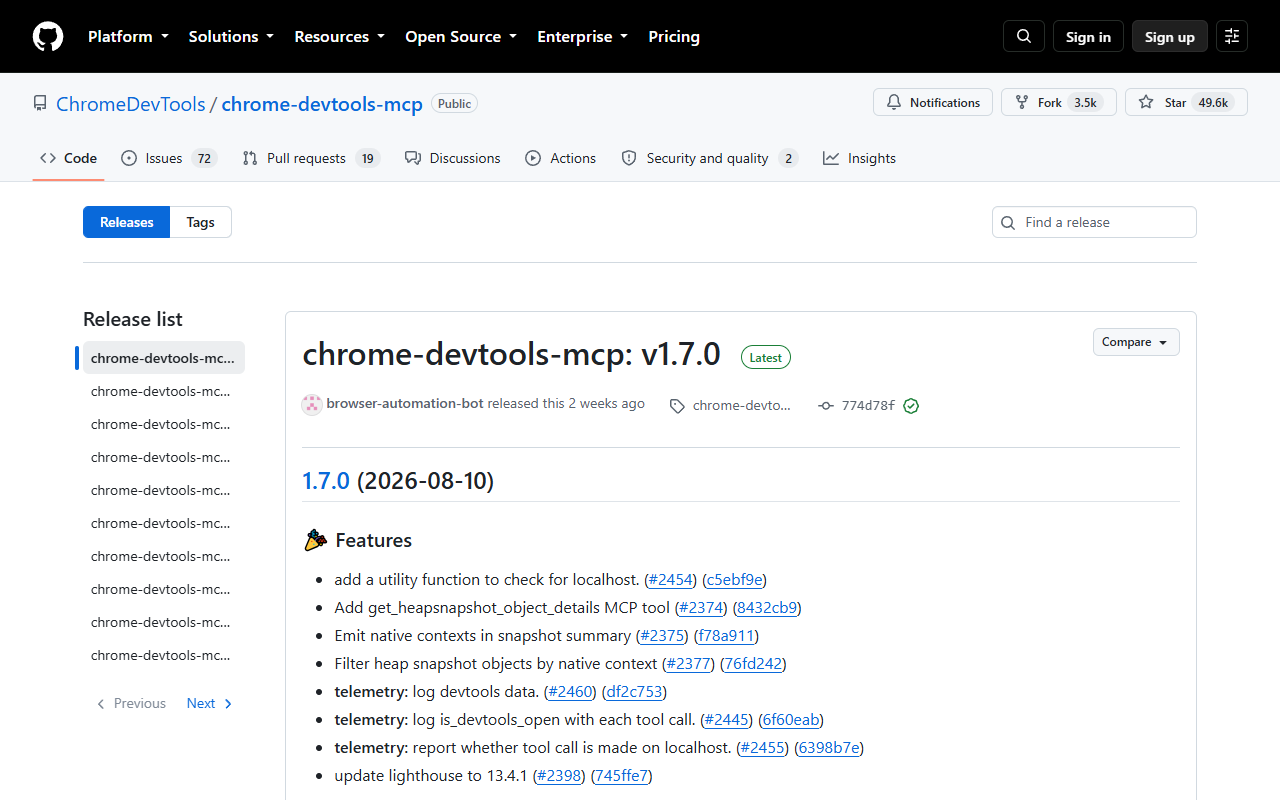Fork the repository
This screenshot has width=1280, height=800.
(x=1059, y=102)
